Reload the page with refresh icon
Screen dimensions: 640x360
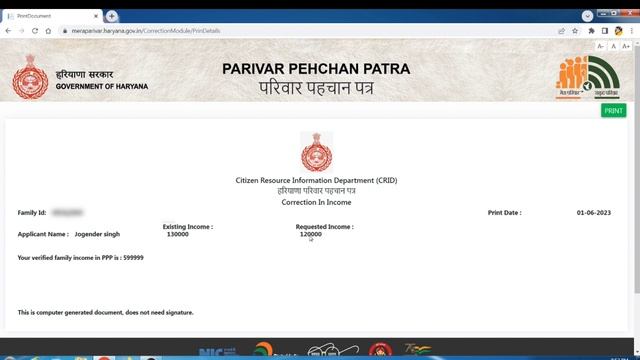click(x=35, y=31)
